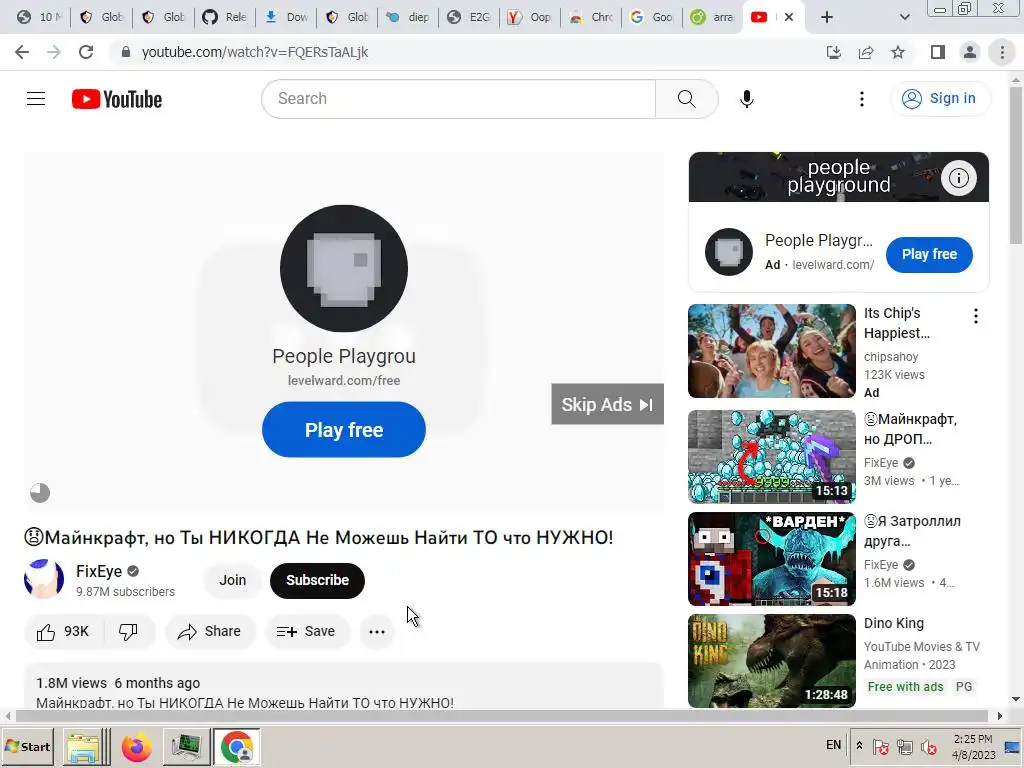Screen dimensions: 1024x768
Task: Sign in to YouTube
Action: coord(940,99)
